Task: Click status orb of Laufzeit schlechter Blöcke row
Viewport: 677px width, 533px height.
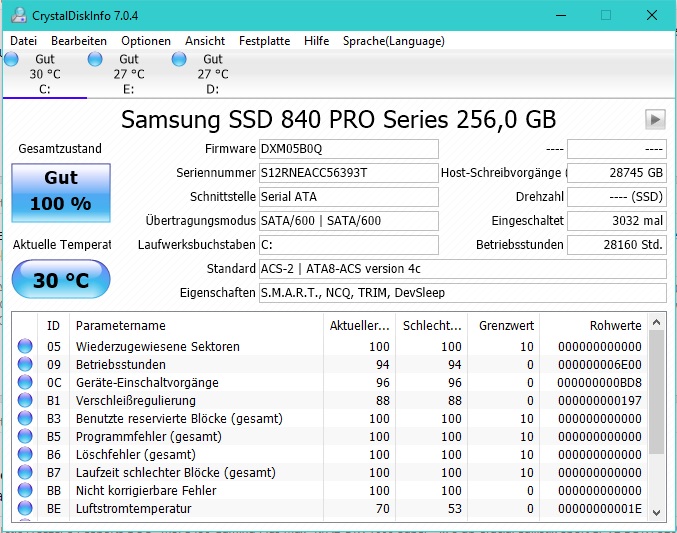Action: (25, 473)
